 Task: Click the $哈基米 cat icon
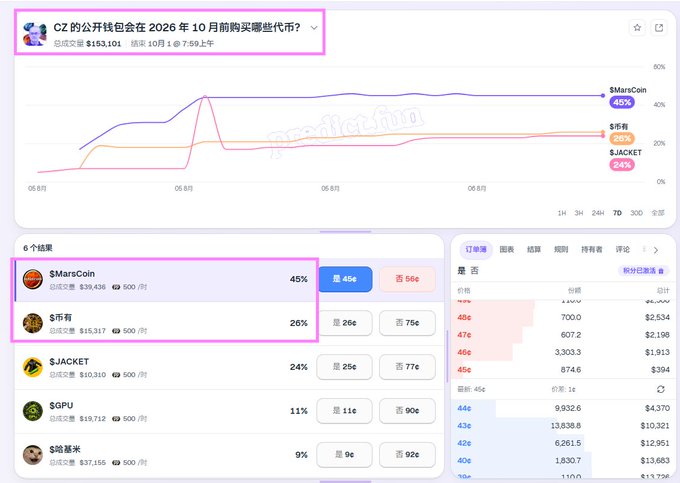[x=33, y=455]
